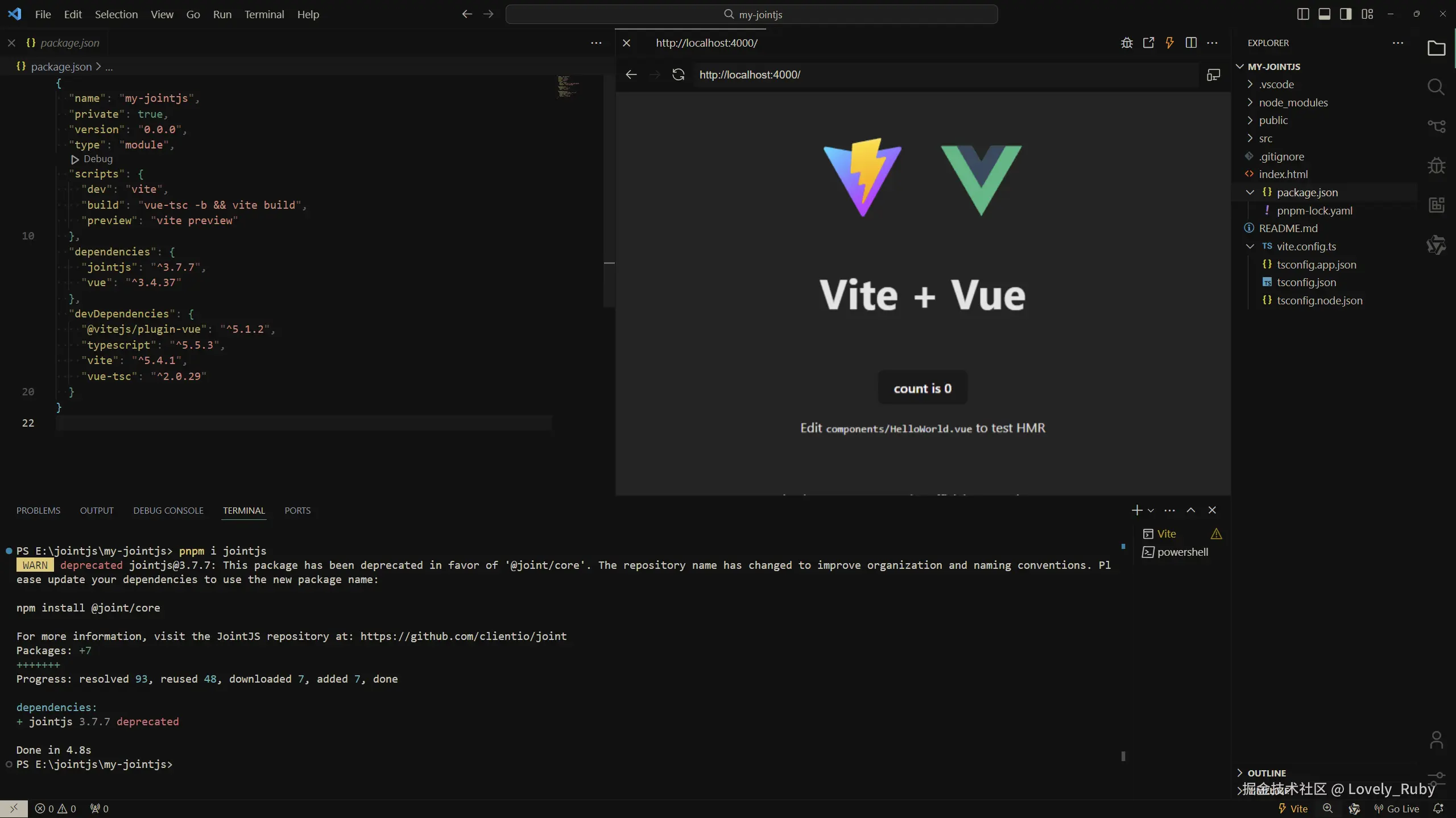Open the Search view in the activity bar
The height and width of the screenshot is (818, 1456).
(1436, 87)
